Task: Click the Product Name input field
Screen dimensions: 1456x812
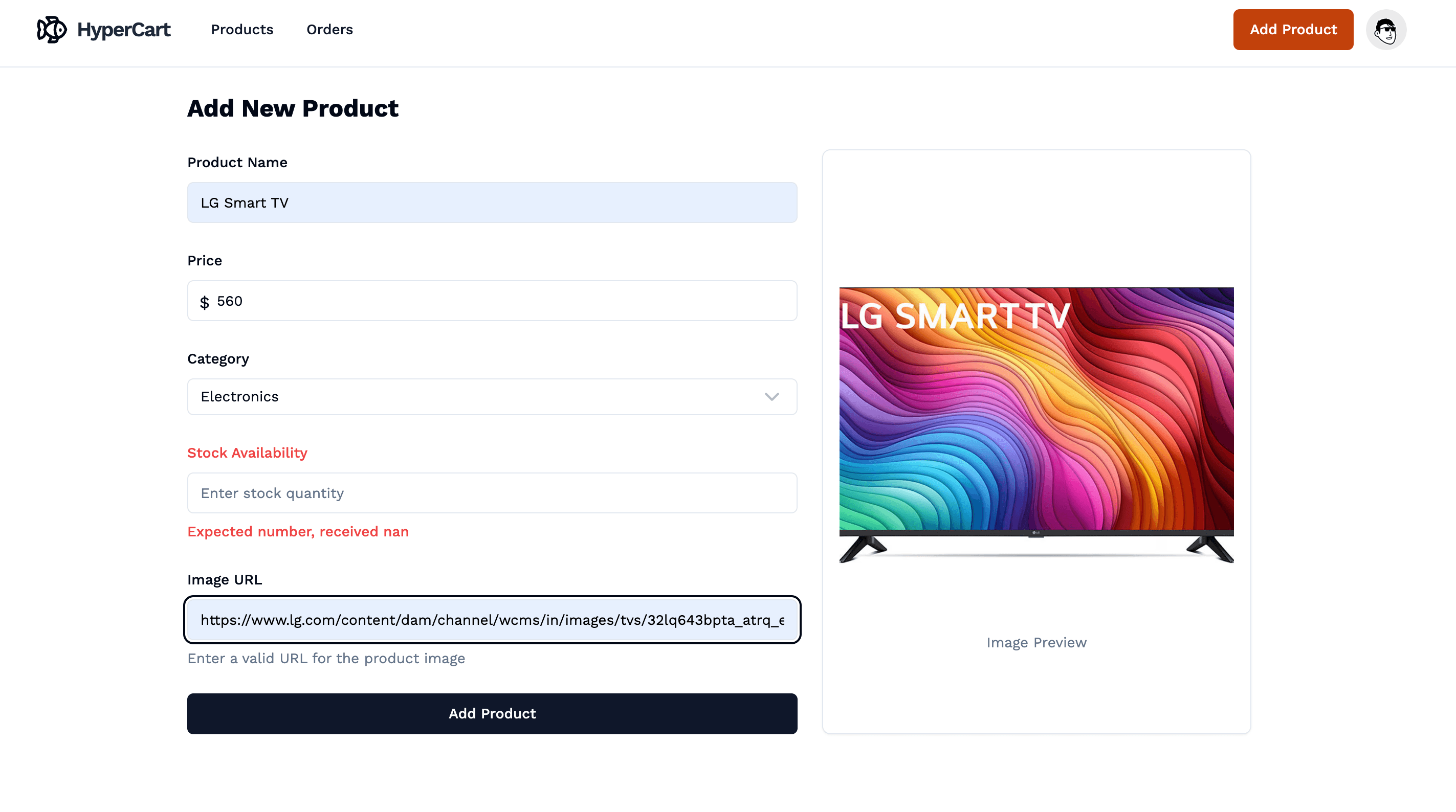Action: [x=492, y=202]
